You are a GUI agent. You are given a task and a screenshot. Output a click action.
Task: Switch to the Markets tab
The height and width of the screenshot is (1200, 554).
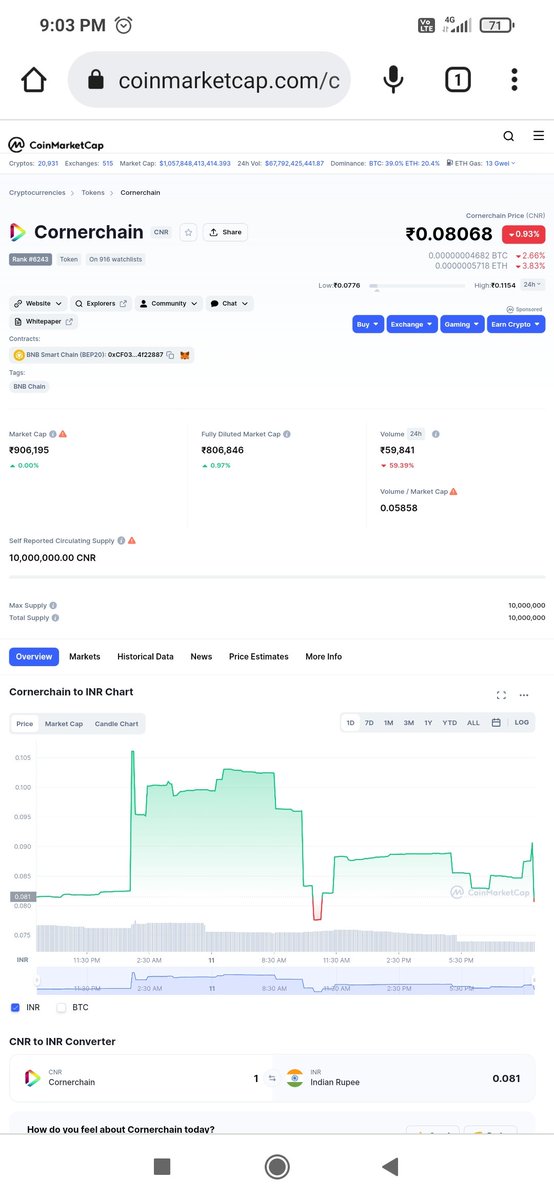click(84, 657)
